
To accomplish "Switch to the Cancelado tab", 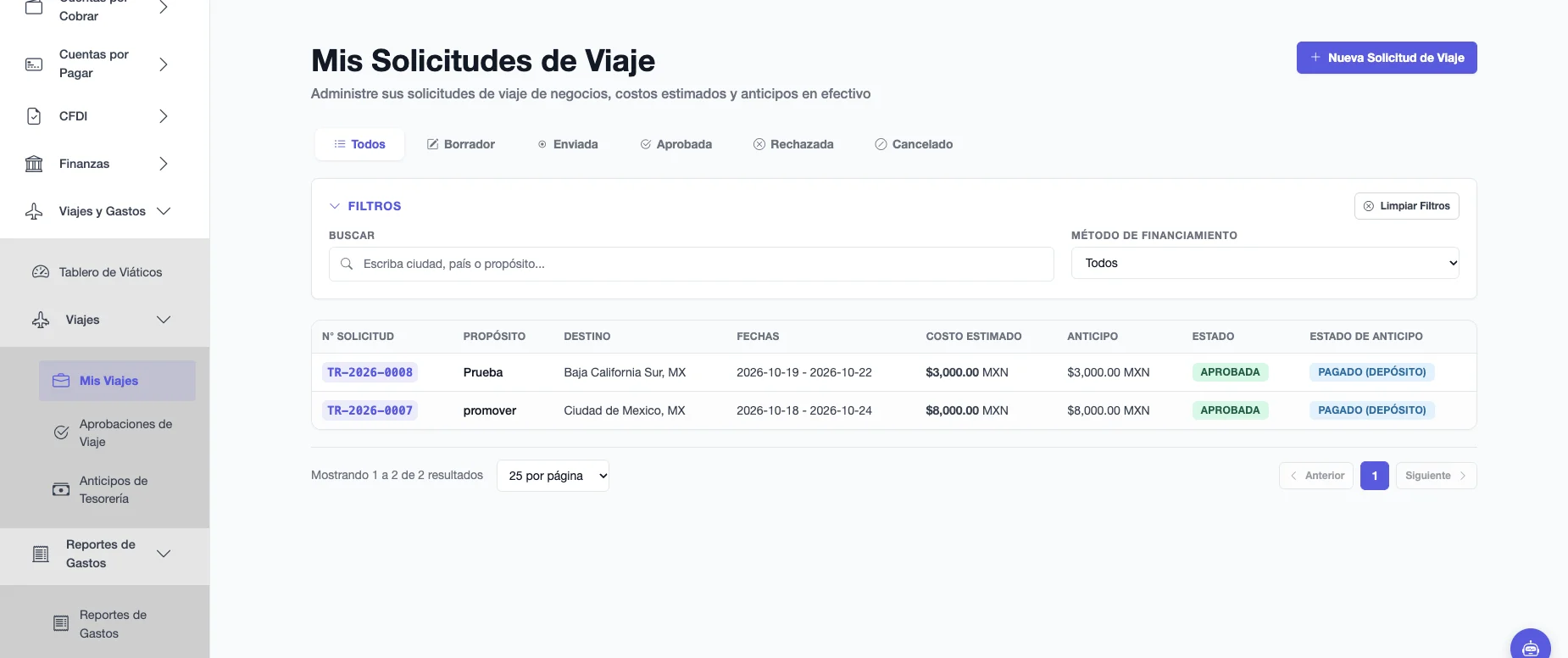I will (914, 144).
